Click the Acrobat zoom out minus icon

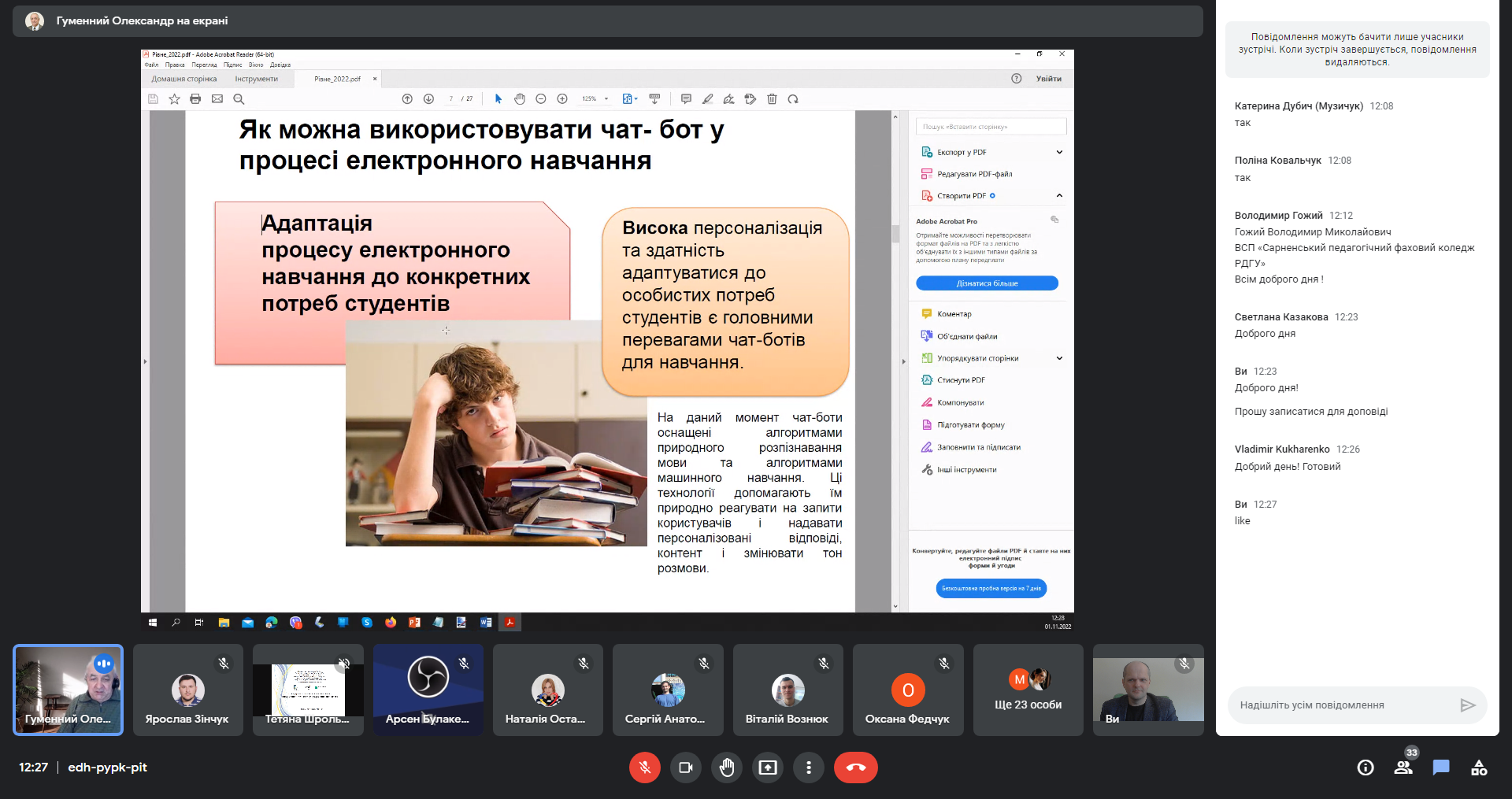pyautogui.click(x=541, y=99)
